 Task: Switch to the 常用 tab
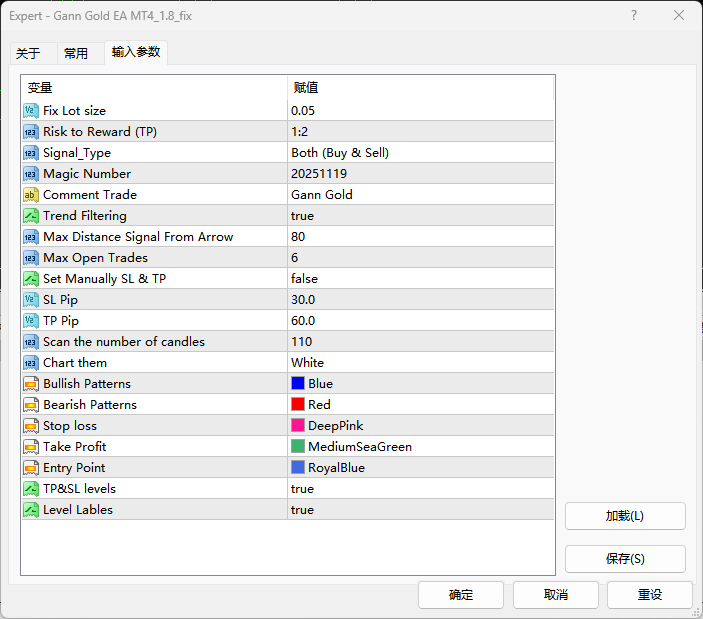click(76, 53)
